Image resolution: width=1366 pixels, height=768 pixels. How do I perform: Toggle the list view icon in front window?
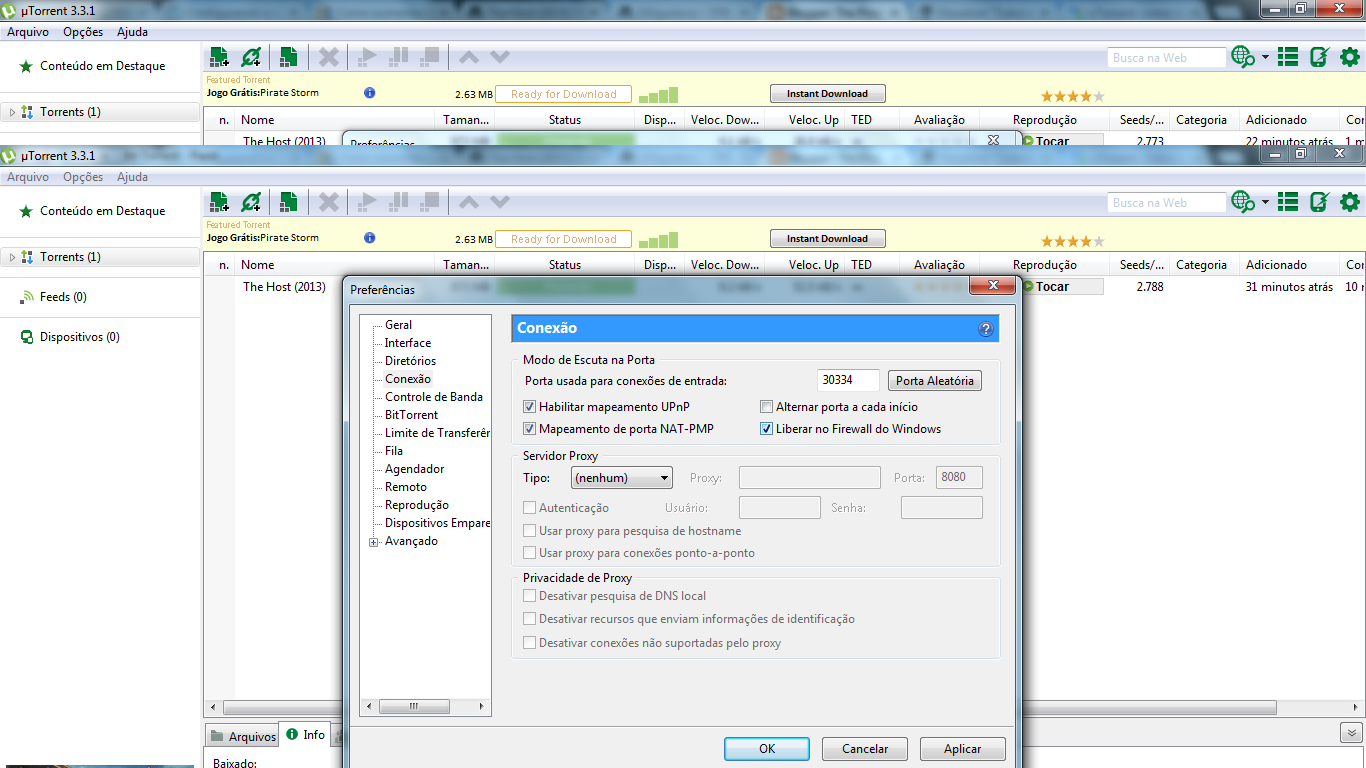click(1288, 202)
